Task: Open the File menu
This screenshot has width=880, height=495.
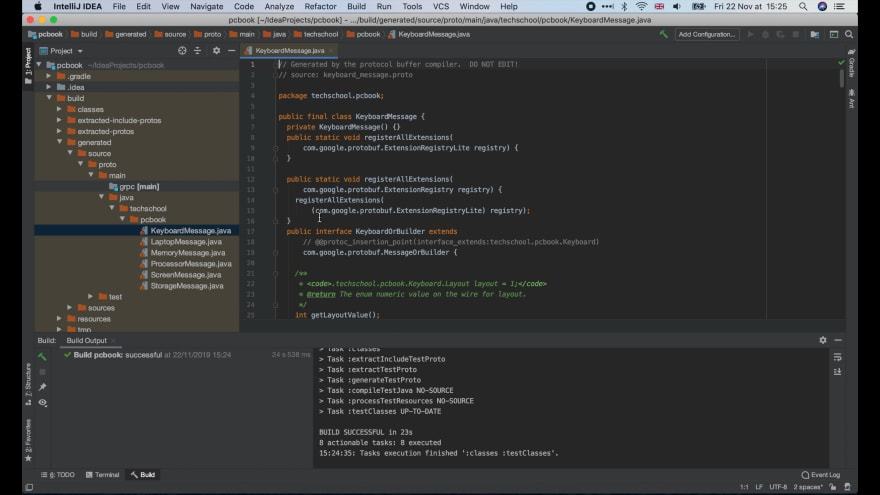Action: [x=119, y=6]
